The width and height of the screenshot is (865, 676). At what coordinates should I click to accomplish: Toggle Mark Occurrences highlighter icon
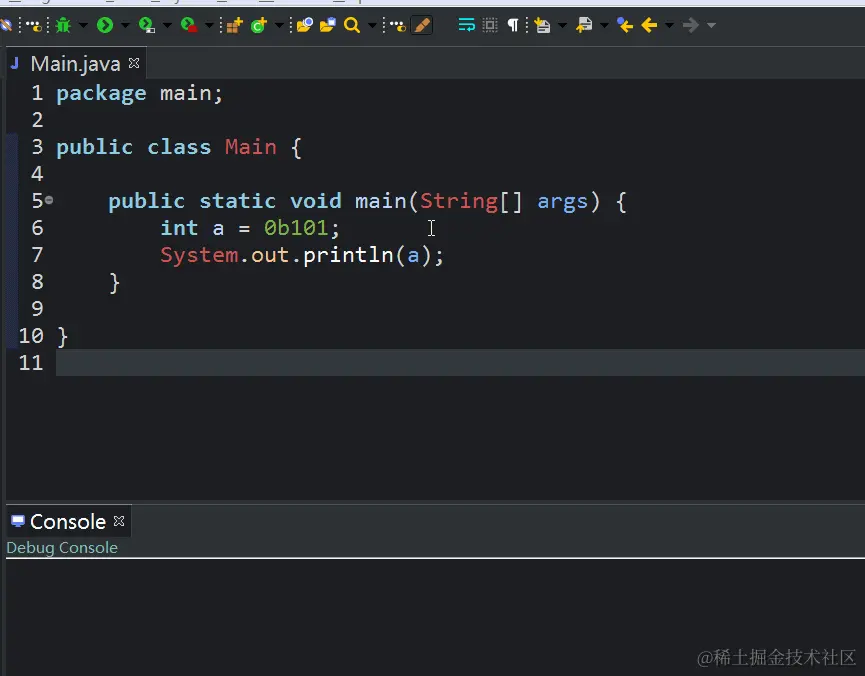pos(422,25)
